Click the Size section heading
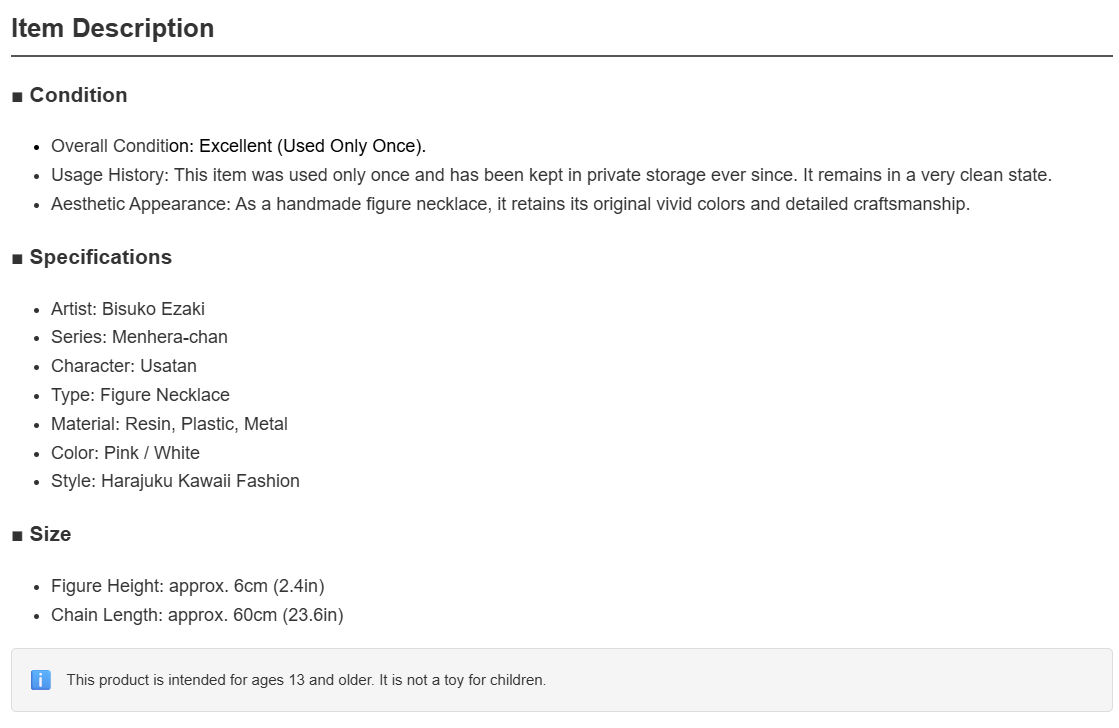The height and width of the screenshot is (728, 1119). coord(50,535)
